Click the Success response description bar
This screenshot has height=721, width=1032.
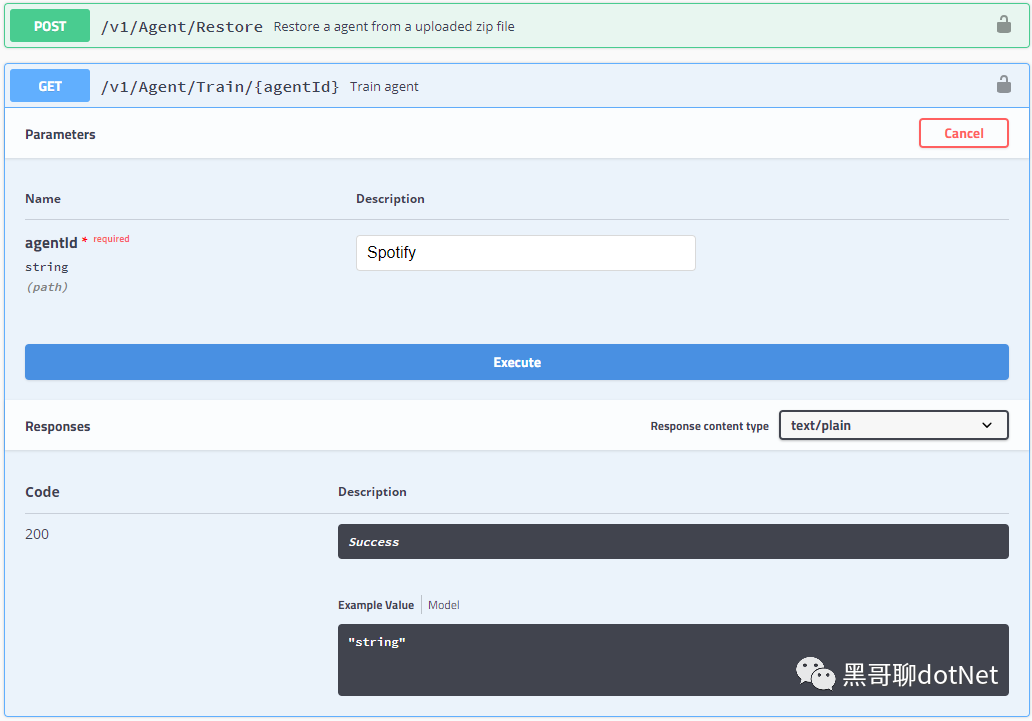click(x=672, y=542)
